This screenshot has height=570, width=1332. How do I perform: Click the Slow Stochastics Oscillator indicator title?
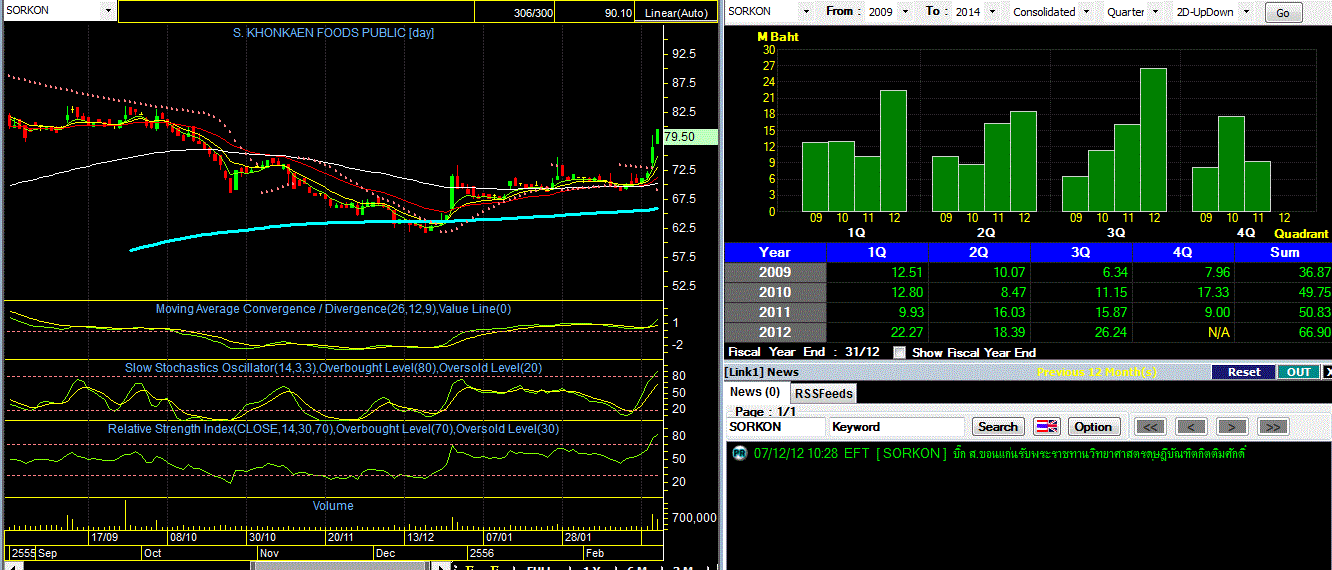pos(333,368)
